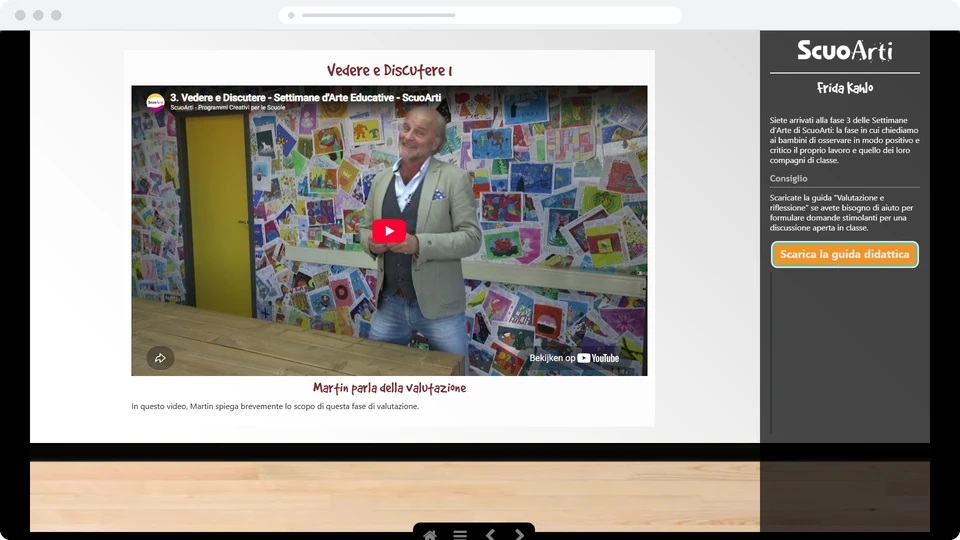This screenshot has width=960, height=540.
Task: Go to previous page with left chevron
Action: click(x=490, y=534)
